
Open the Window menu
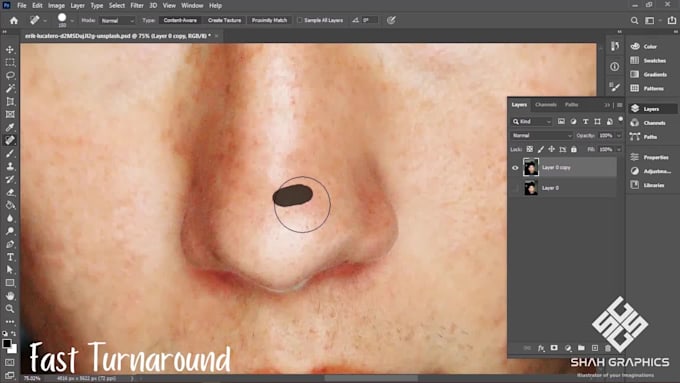192,6
